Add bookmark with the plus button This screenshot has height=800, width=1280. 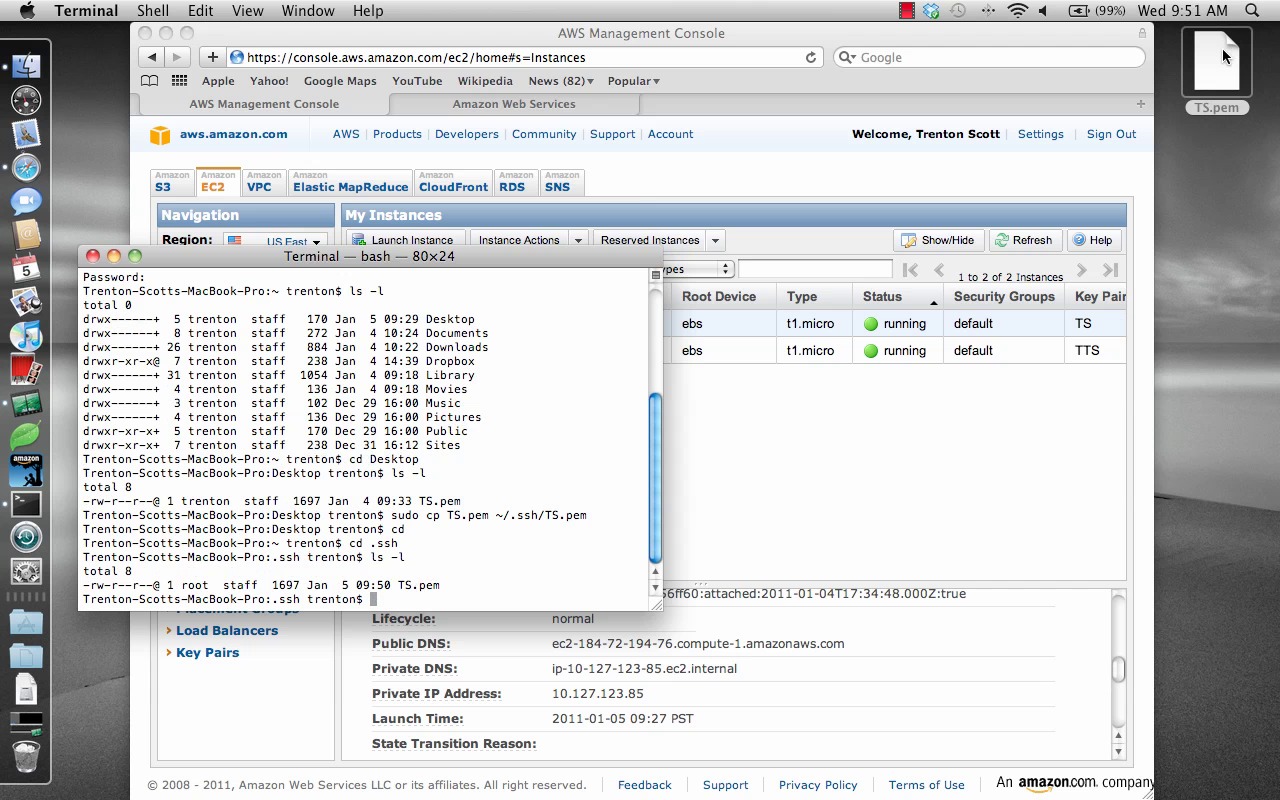[212, 57]
